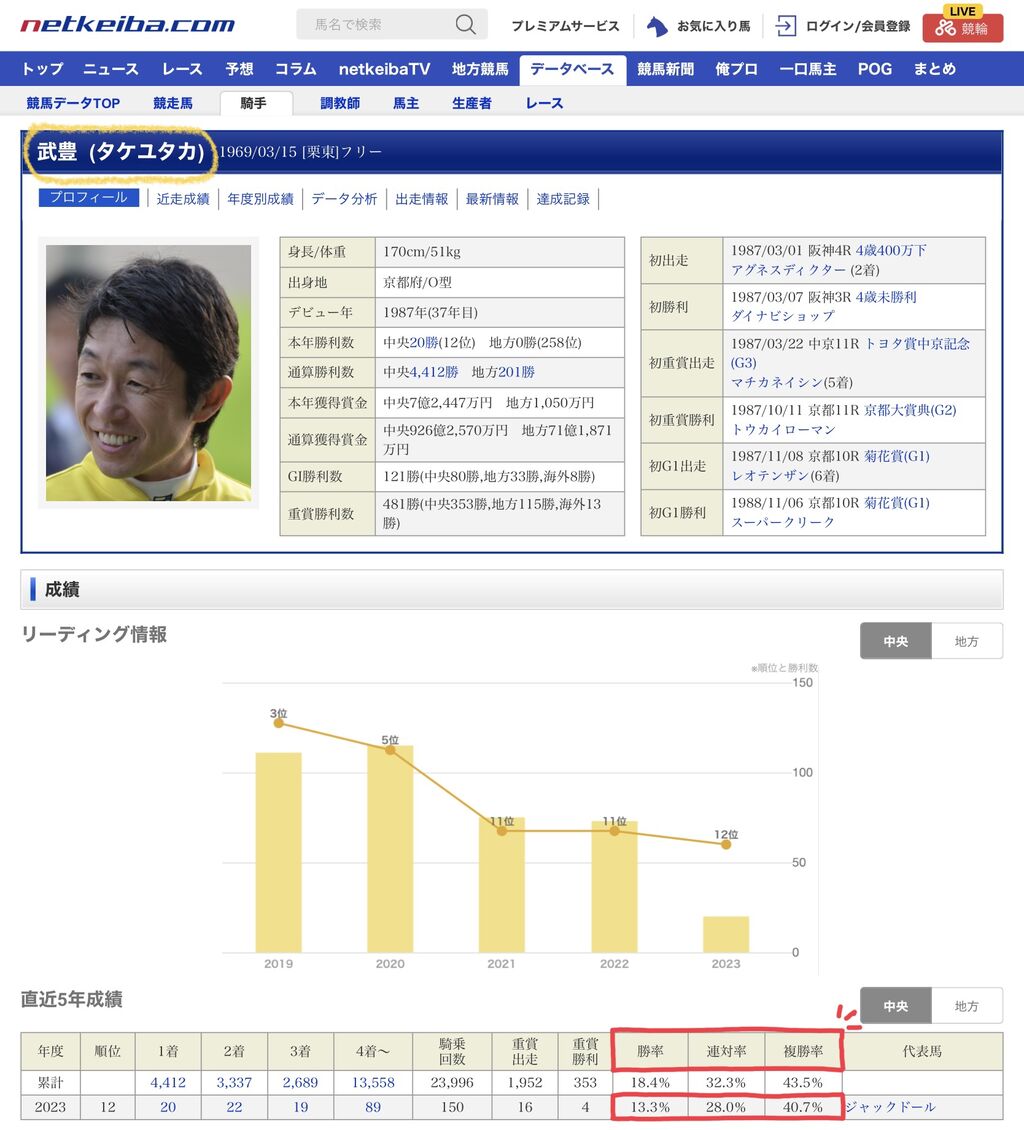This screenshot has width=1024, height=1130.
Task: Switch to 競走馬 sub-tab
Action: coord(173,103)
